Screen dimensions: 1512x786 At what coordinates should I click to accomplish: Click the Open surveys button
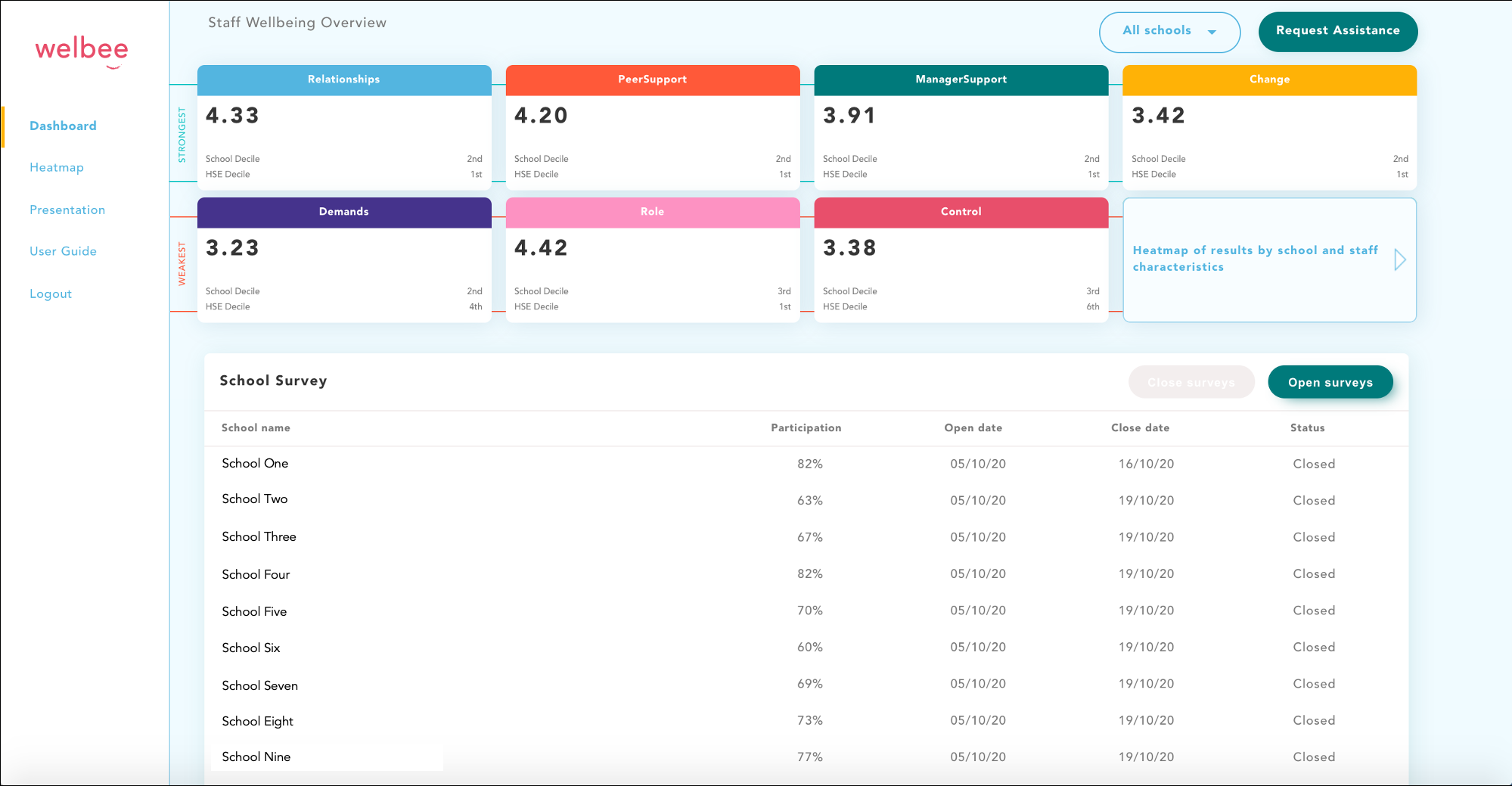pos(1330,383)
